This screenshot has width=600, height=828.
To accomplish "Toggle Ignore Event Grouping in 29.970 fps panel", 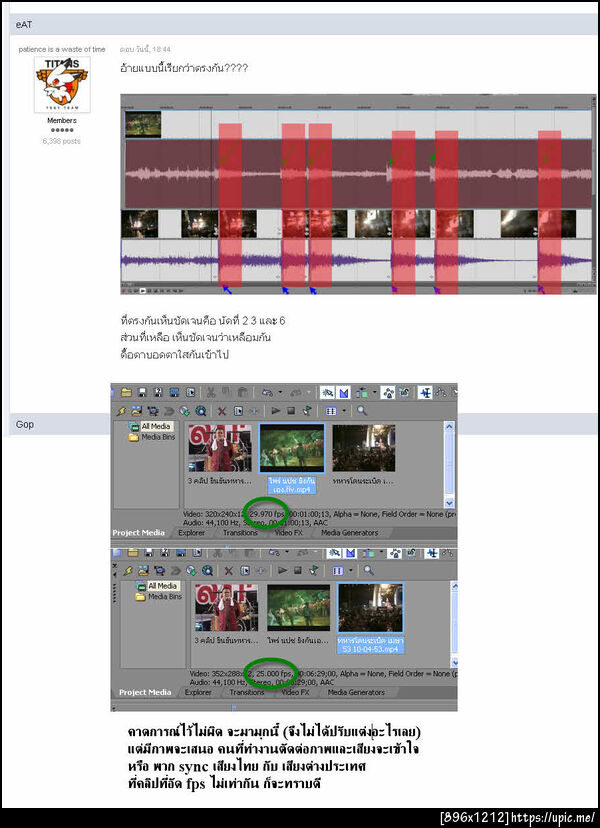I will [x=404, y=392].
